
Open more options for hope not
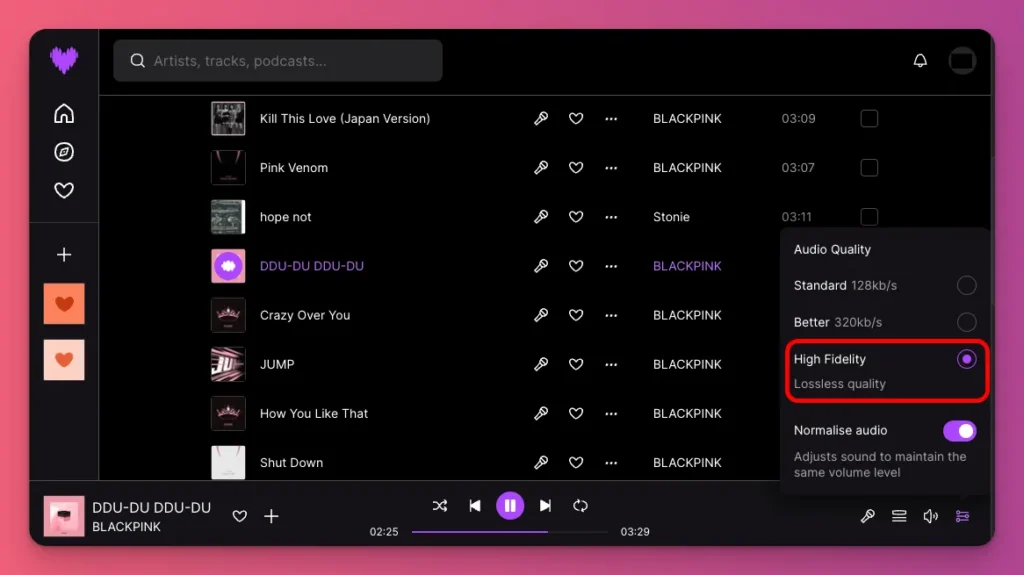(x=611, y=217)
